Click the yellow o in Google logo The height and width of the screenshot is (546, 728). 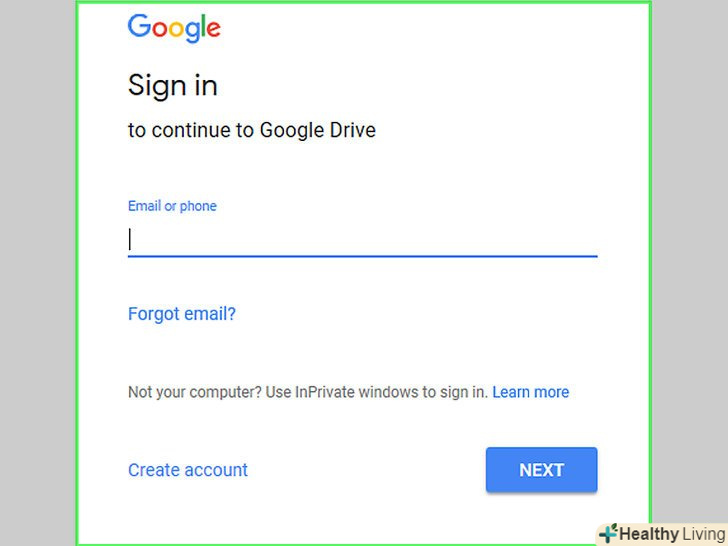pyautogui.click(x=176, y=29)
